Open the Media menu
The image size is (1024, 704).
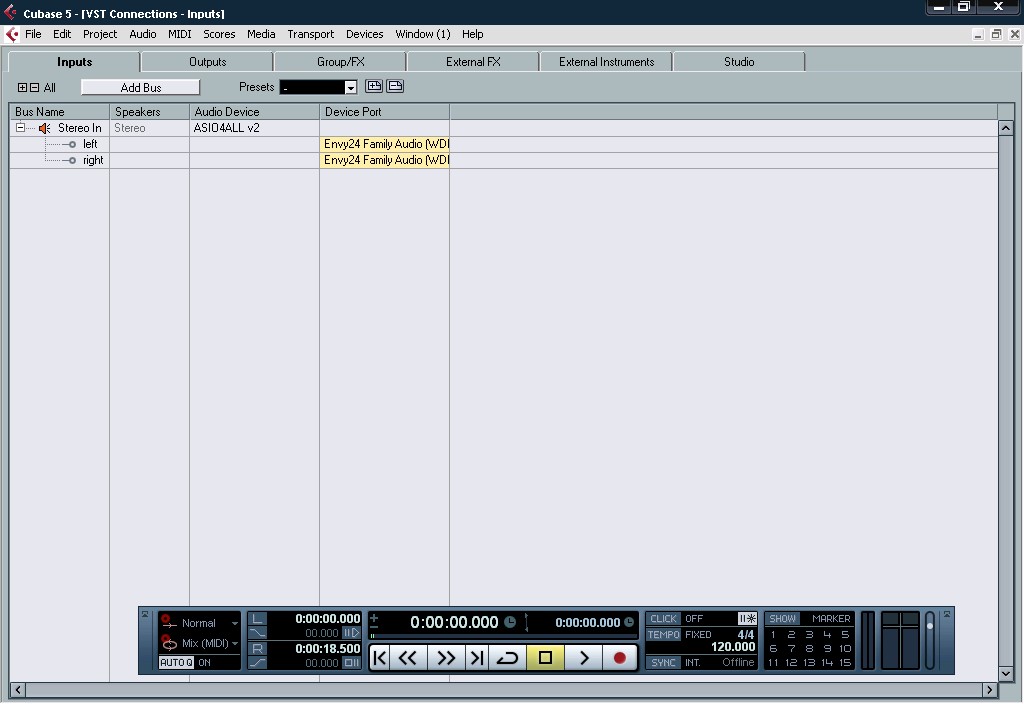(x=261, y=34)
